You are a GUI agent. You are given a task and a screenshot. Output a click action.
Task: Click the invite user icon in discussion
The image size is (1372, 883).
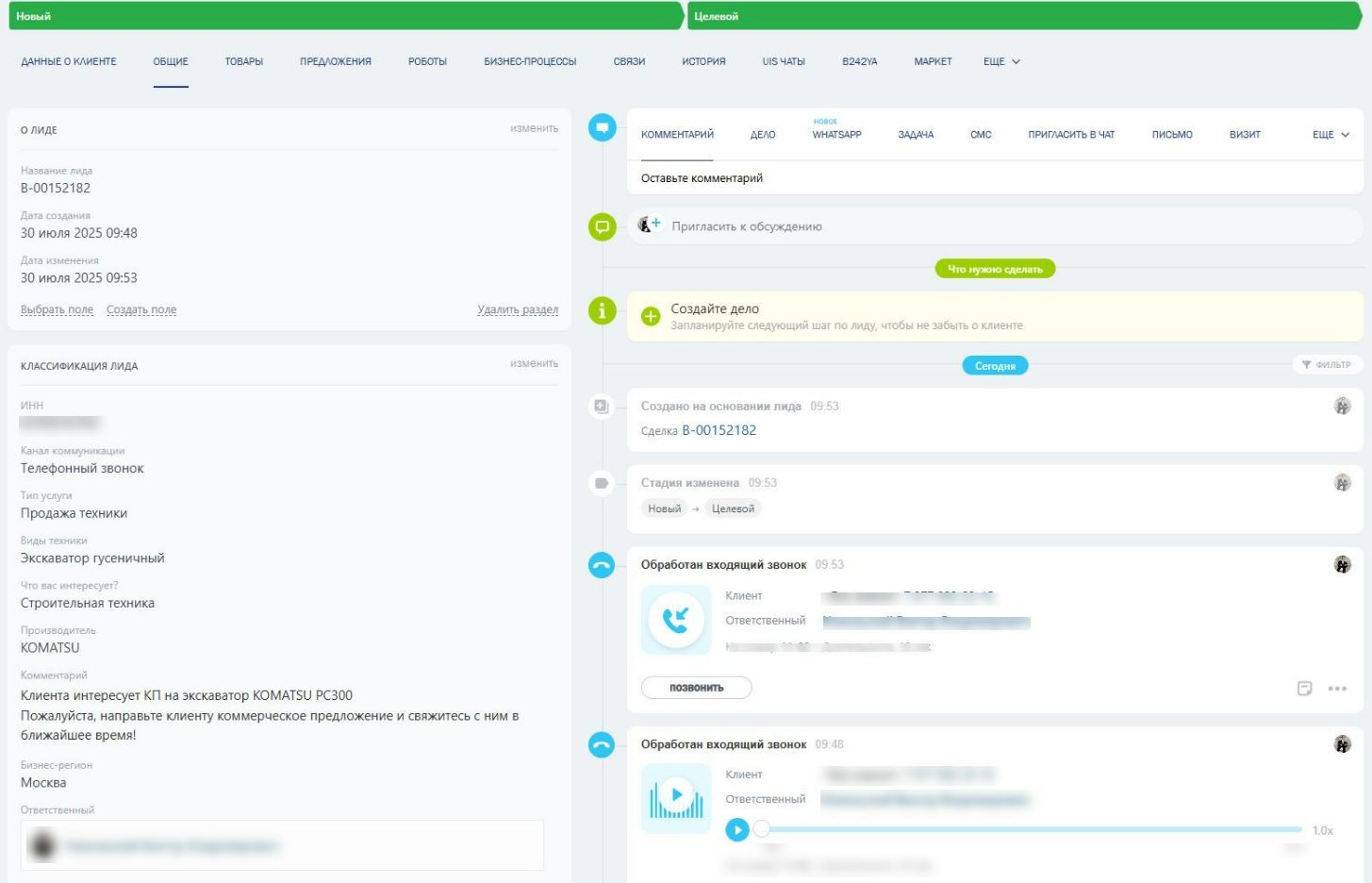point(649,225)
